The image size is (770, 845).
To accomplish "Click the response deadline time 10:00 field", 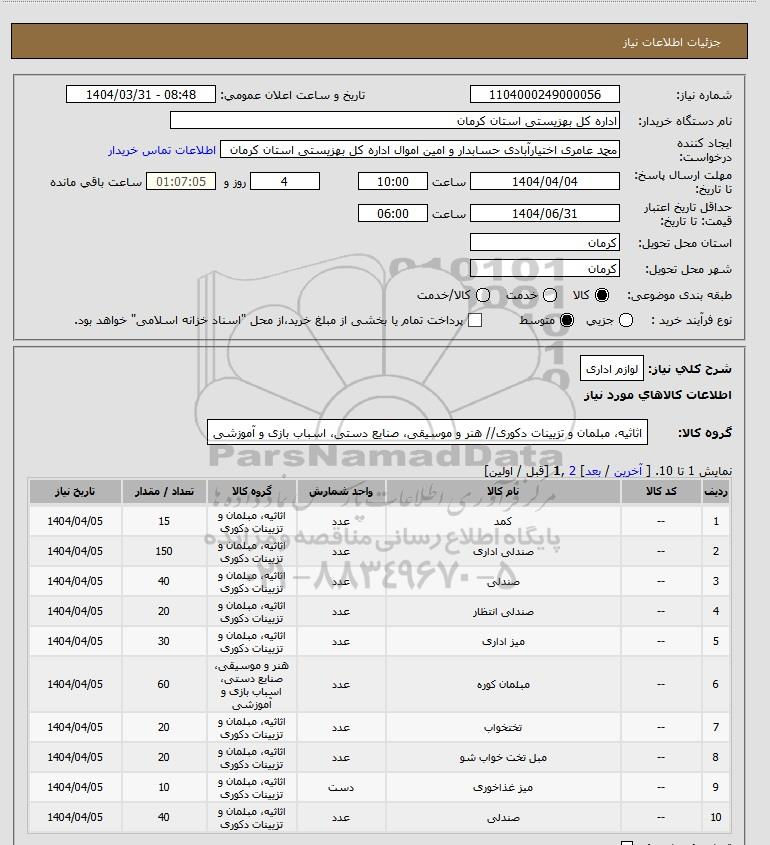I will pyautogui.click(x=392, y=182).
